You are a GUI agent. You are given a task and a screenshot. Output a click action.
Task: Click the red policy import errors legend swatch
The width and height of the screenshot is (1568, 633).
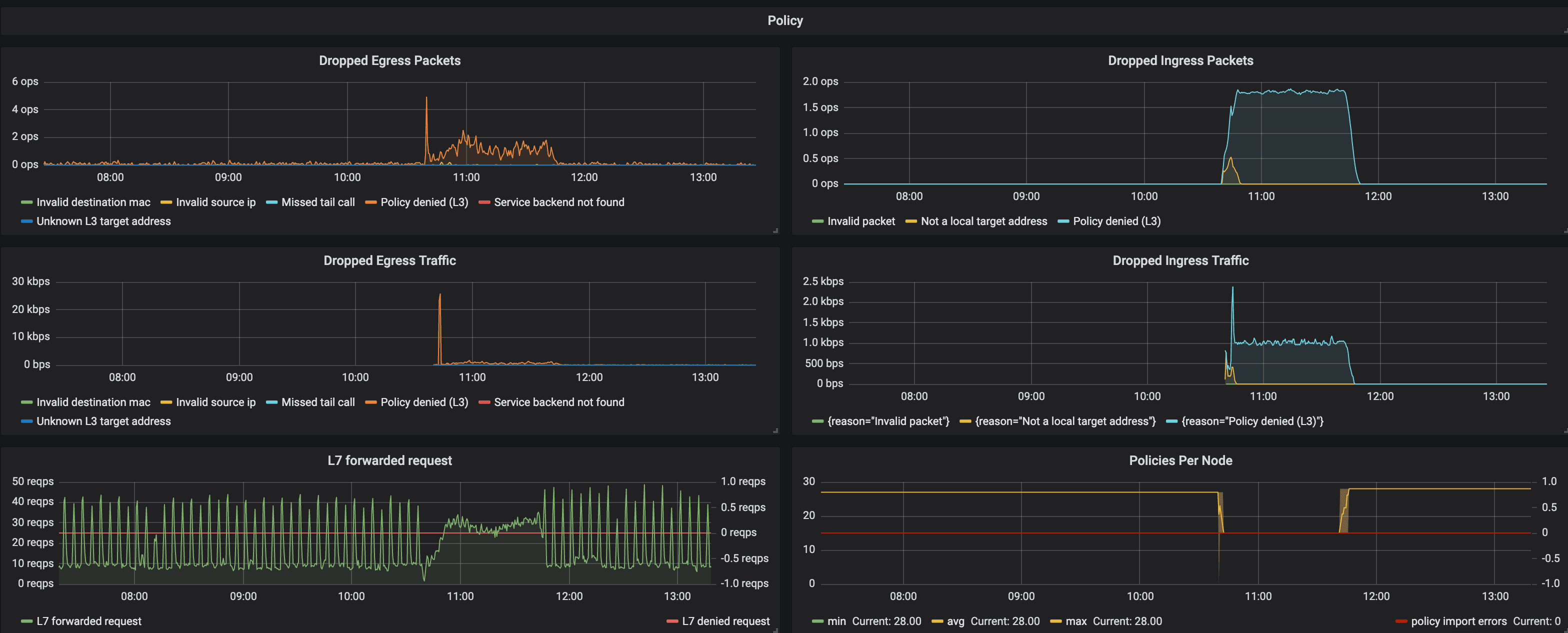[x=1401, y=621]
